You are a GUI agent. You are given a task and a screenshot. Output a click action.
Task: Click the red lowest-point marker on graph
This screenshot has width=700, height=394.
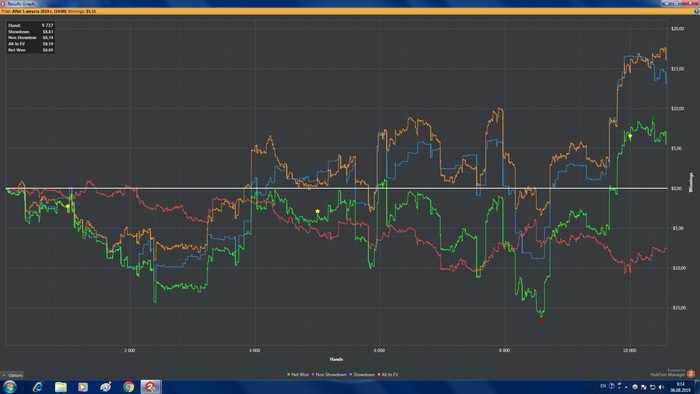pyautogui.click(x=541, y=320)
